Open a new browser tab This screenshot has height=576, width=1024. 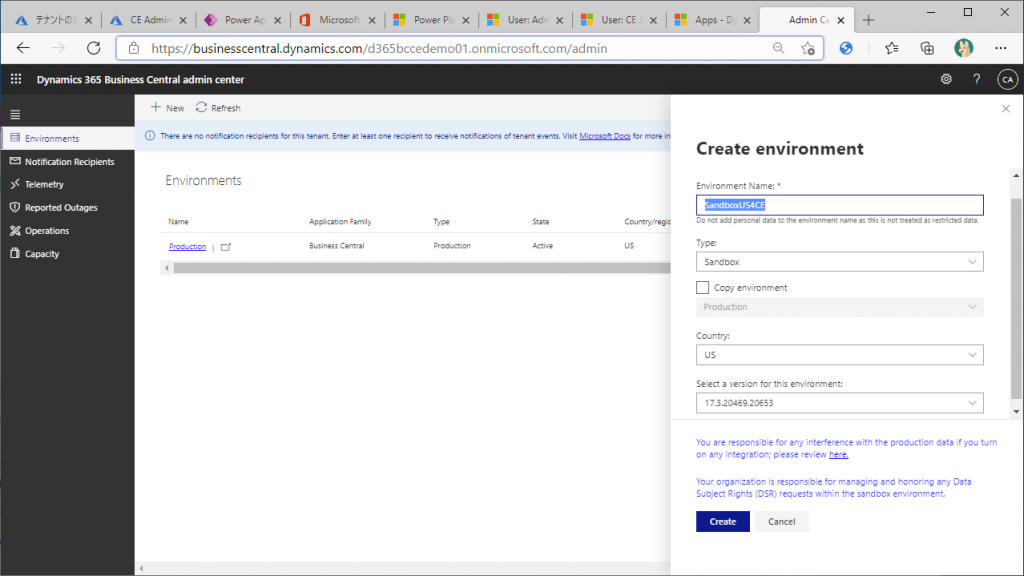point(868,20)
